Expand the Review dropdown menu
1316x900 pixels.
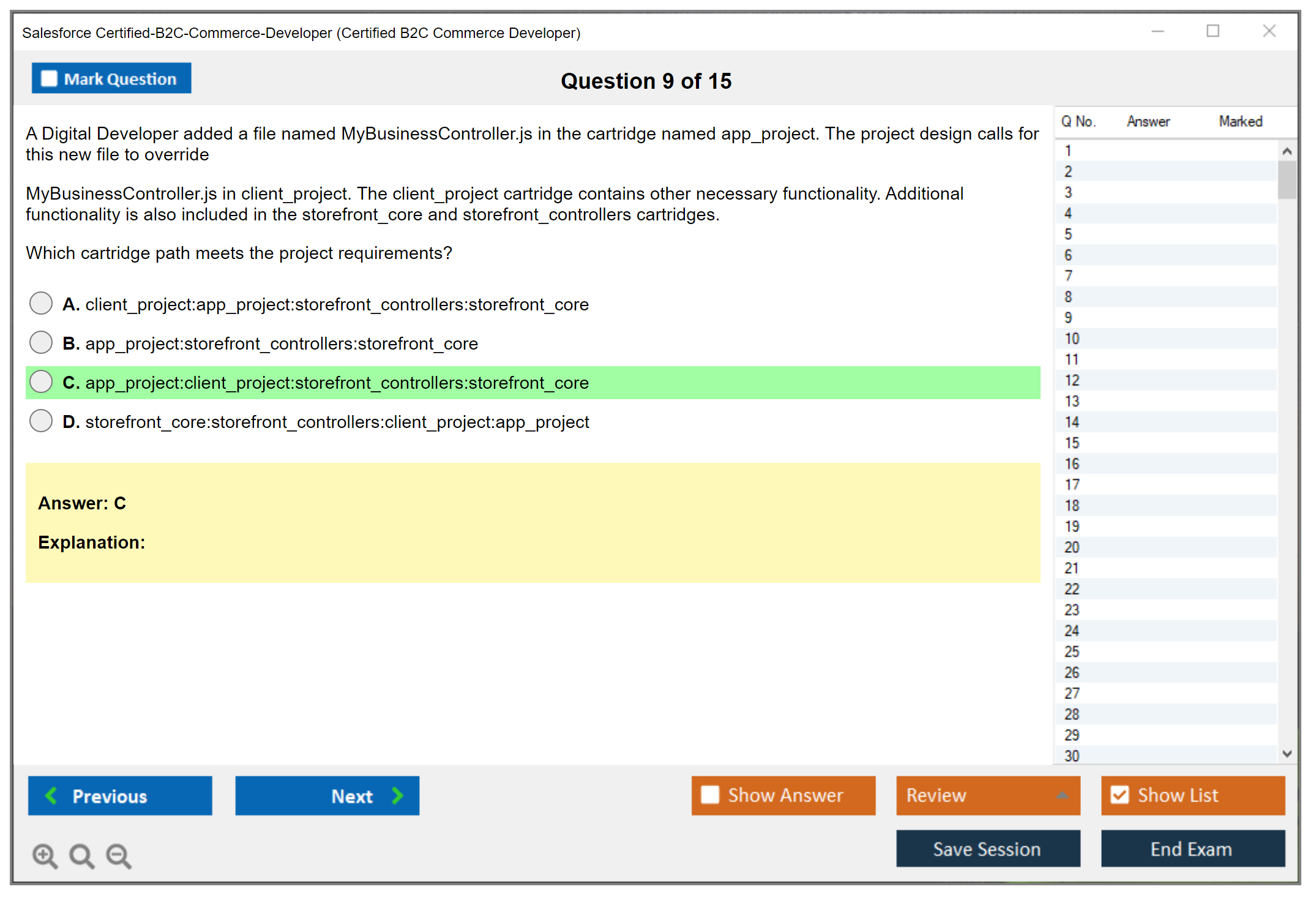[x=1062, y=795]
